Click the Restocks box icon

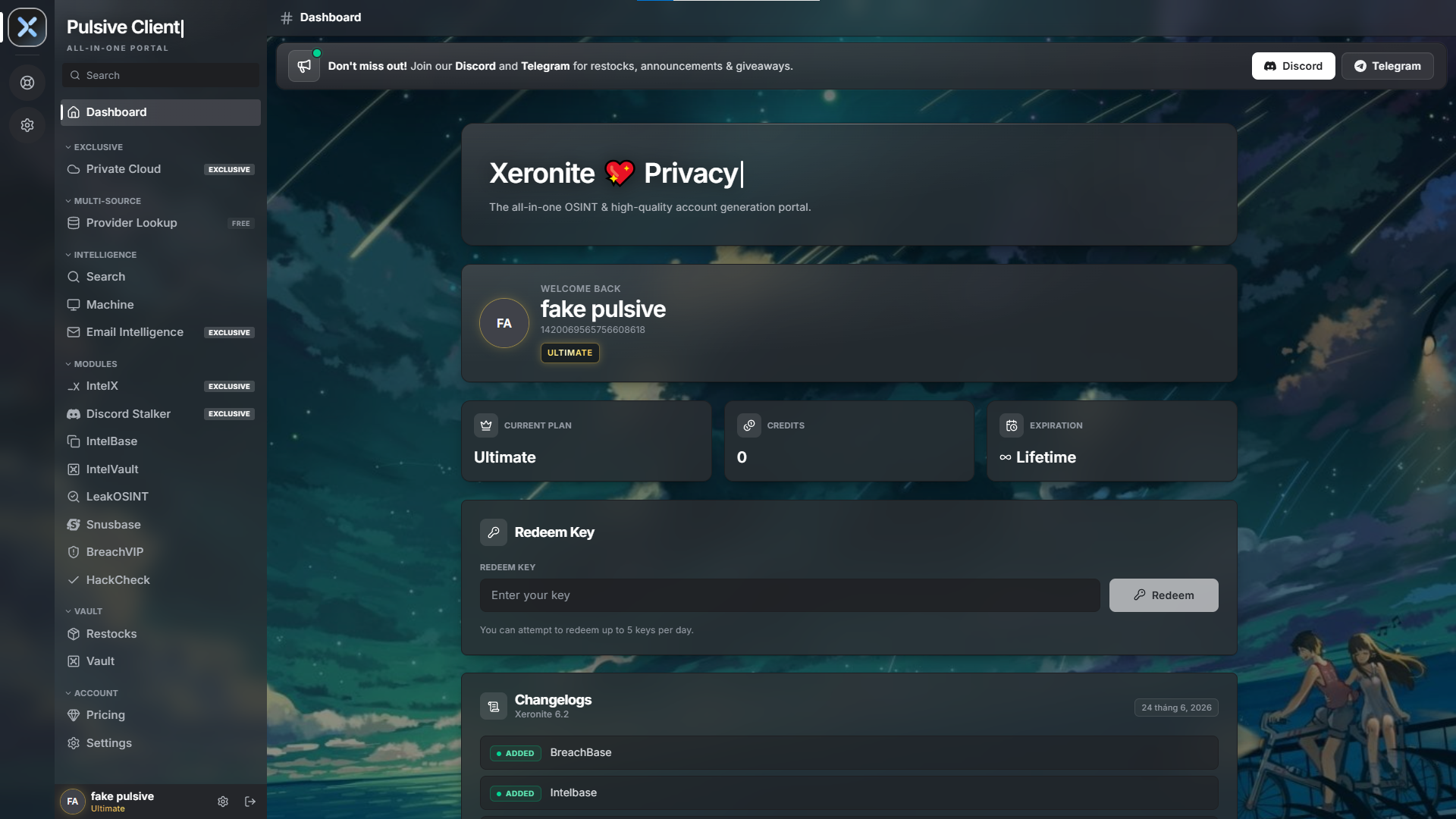tap(74, 634)
